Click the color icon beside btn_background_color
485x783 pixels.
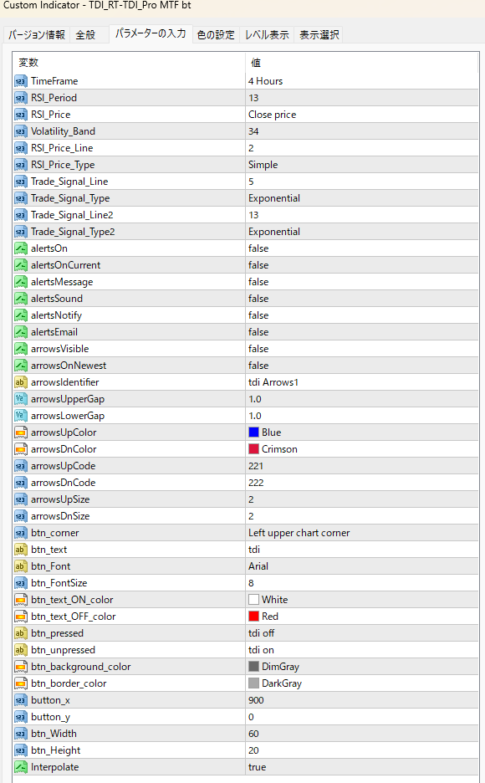click(x=20, y=667)
